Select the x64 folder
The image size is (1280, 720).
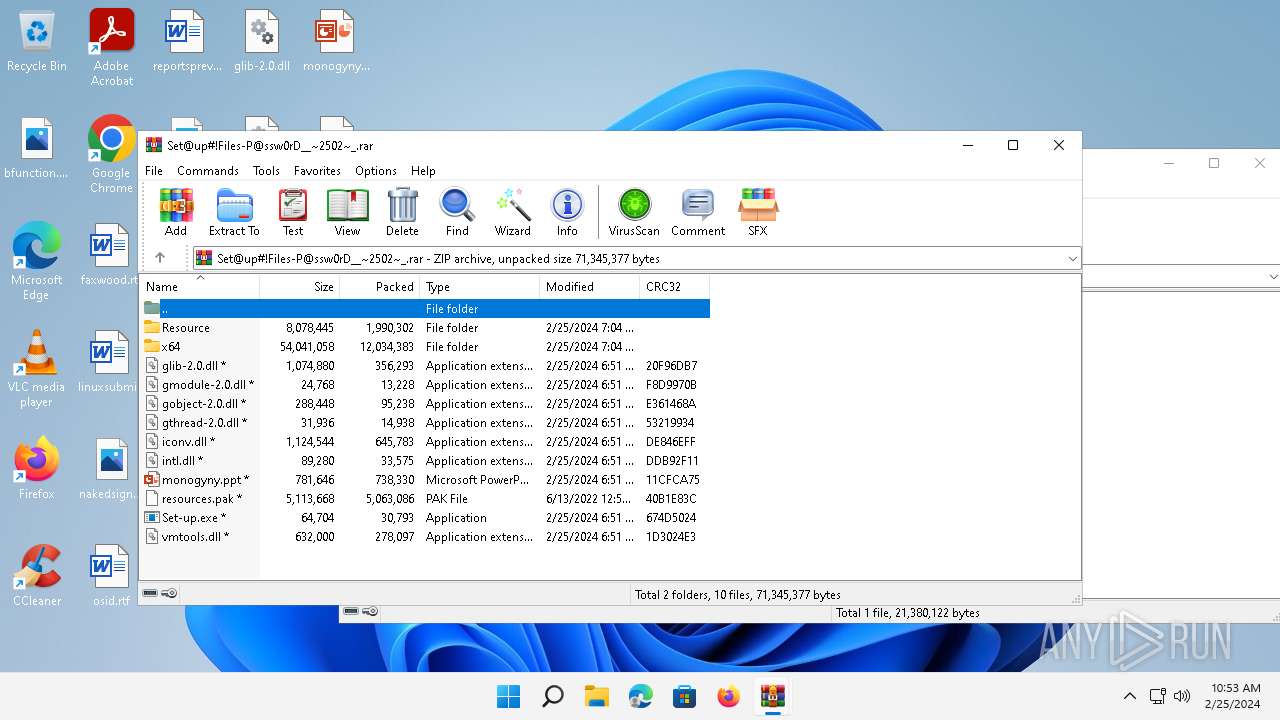click(x=425, y=347)
